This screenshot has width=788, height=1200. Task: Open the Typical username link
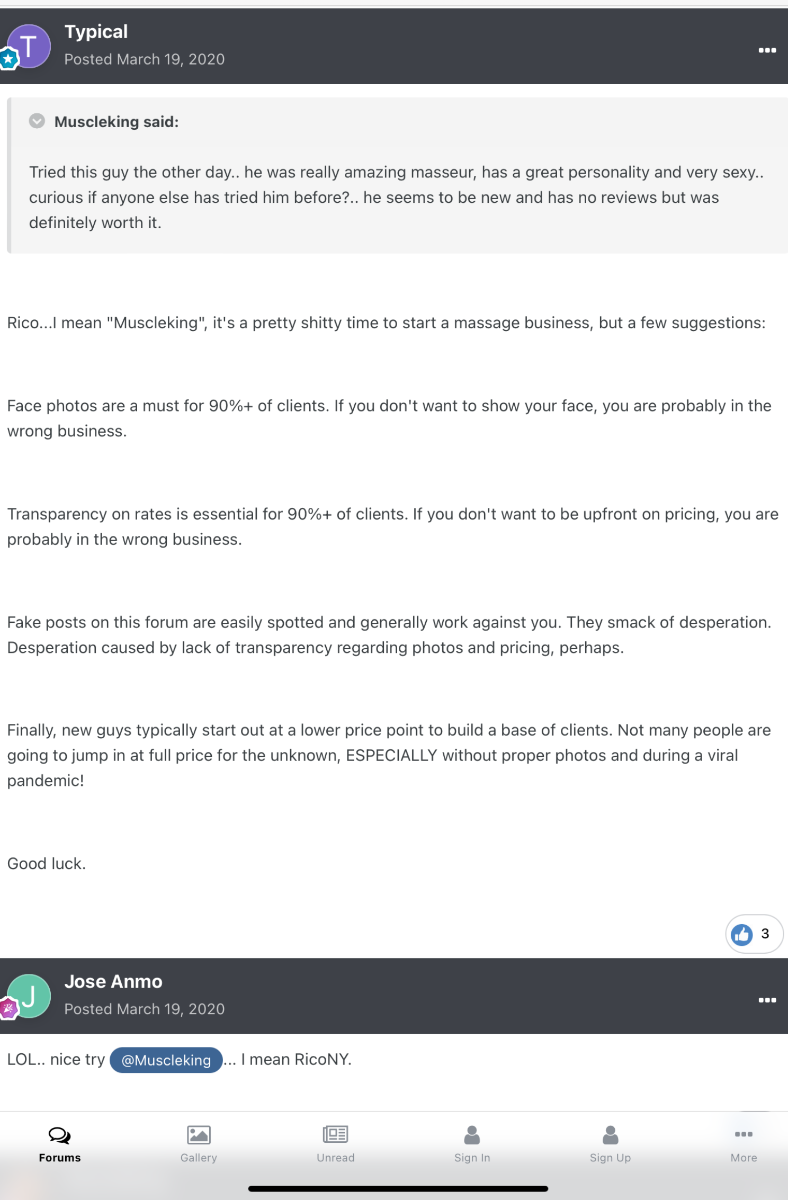coord(96,32)
